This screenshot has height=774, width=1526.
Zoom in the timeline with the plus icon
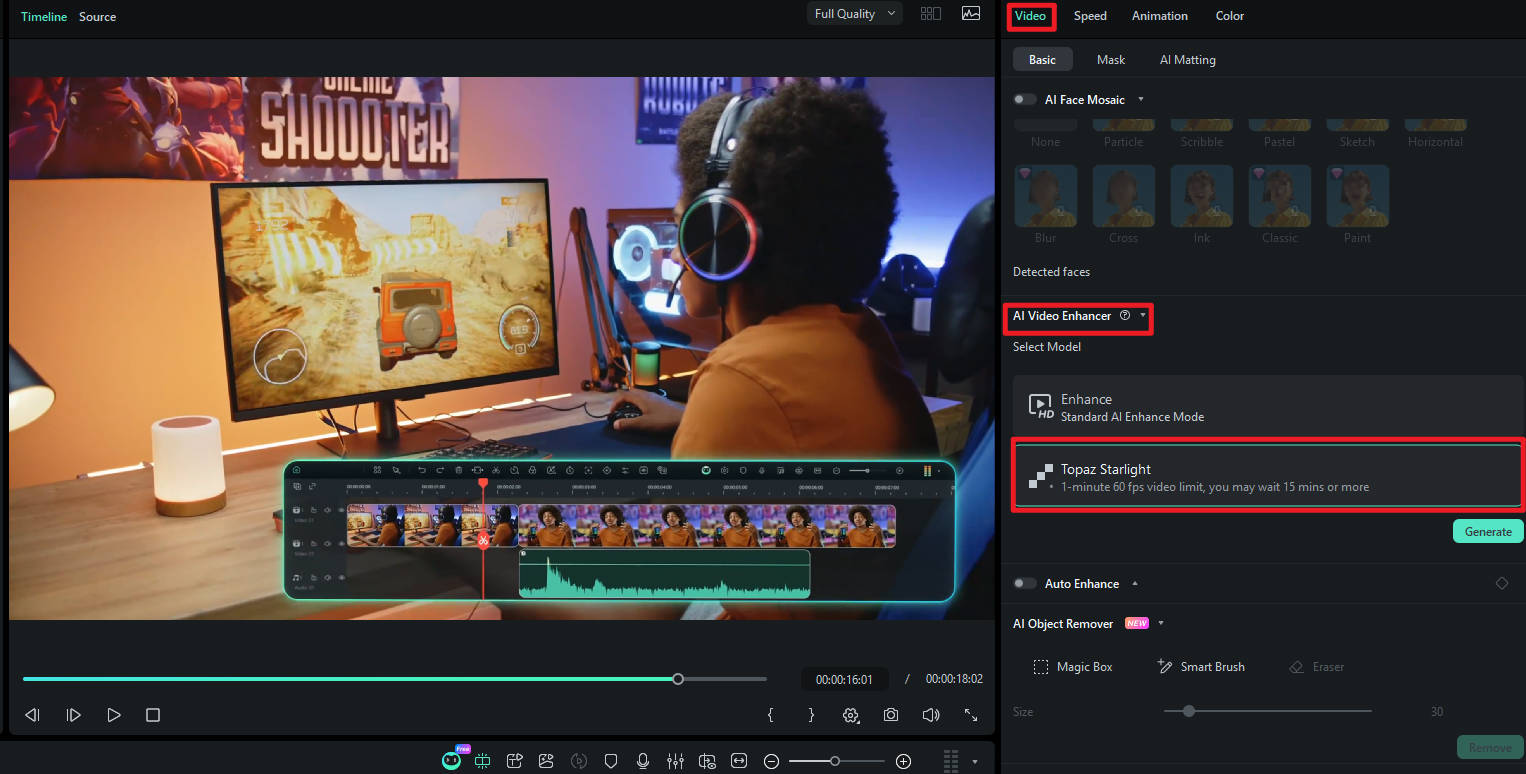click(x=903, y=761)
